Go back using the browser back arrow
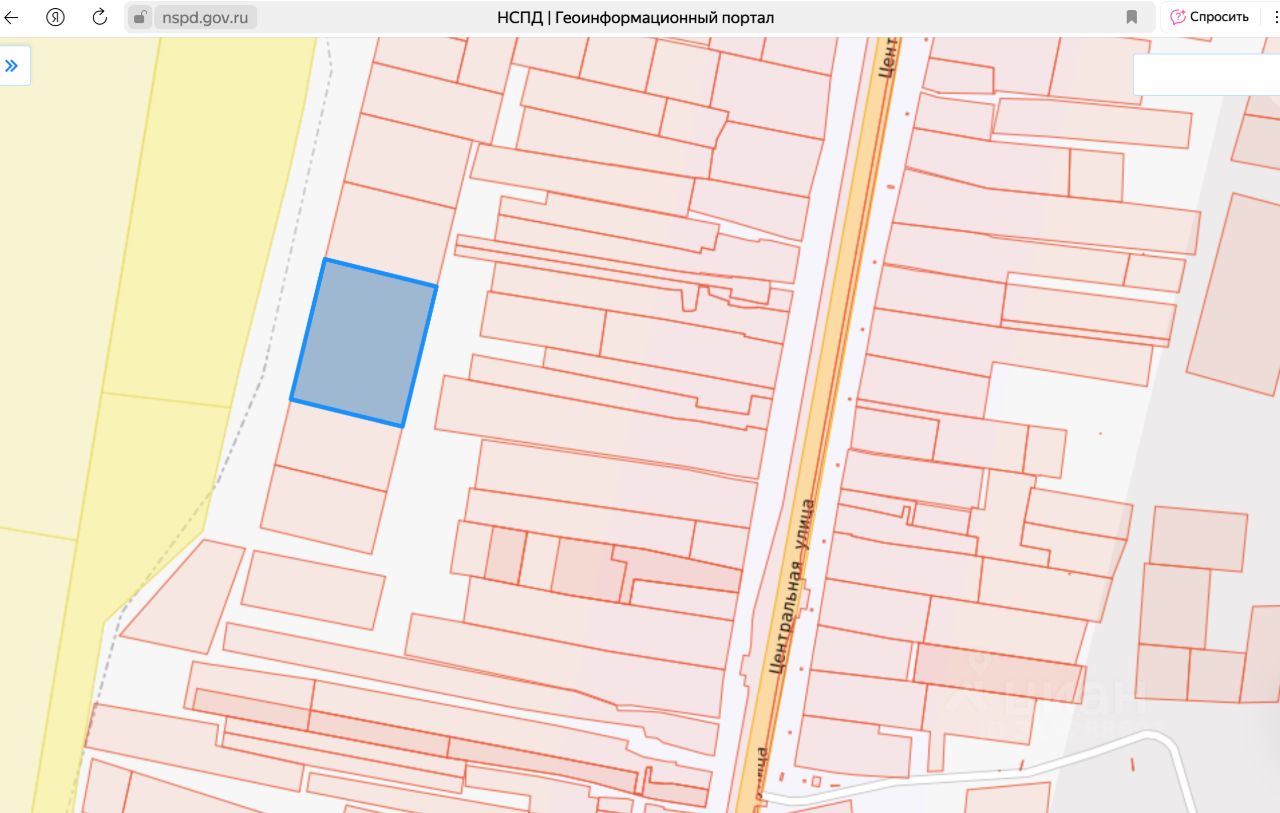The height and width of the screenshot is (813, 1280). [x=12, y=17]
